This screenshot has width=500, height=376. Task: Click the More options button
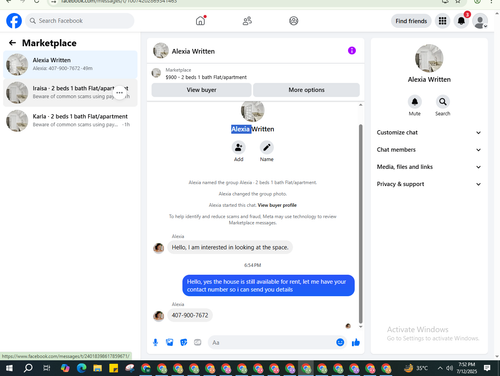(306, 90)
